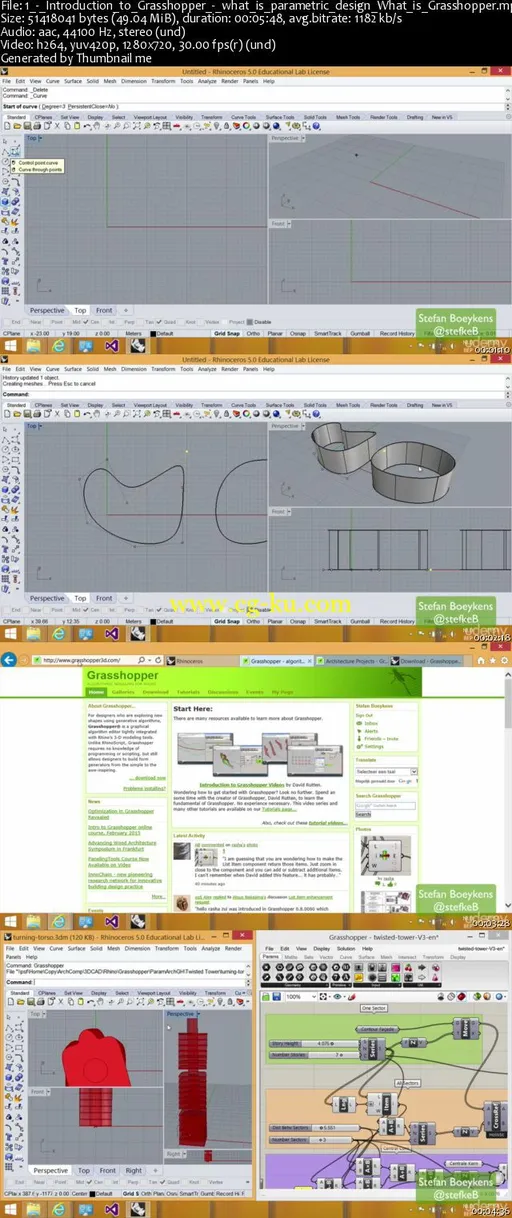This screenshot has width=512, height=1218.
Task: Click the download now link in About Grasshopper
Action: [148, 777]
